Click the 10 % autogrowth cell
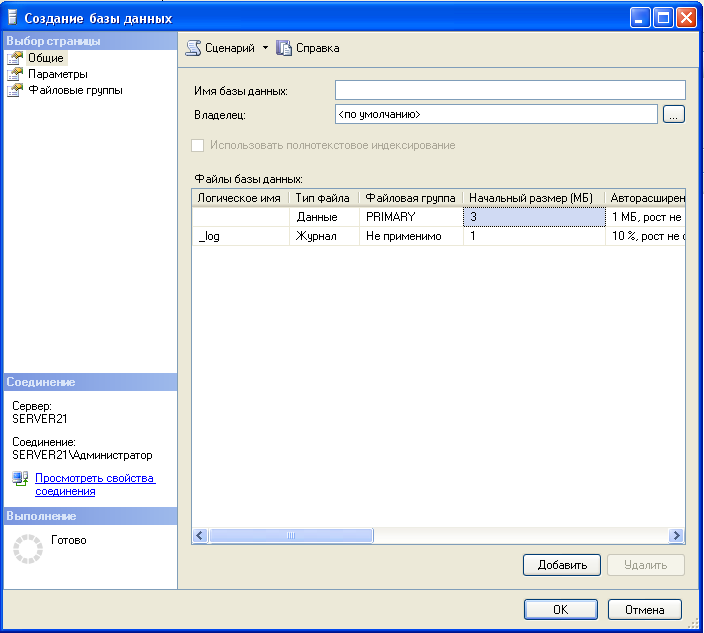 pos(645,236)
